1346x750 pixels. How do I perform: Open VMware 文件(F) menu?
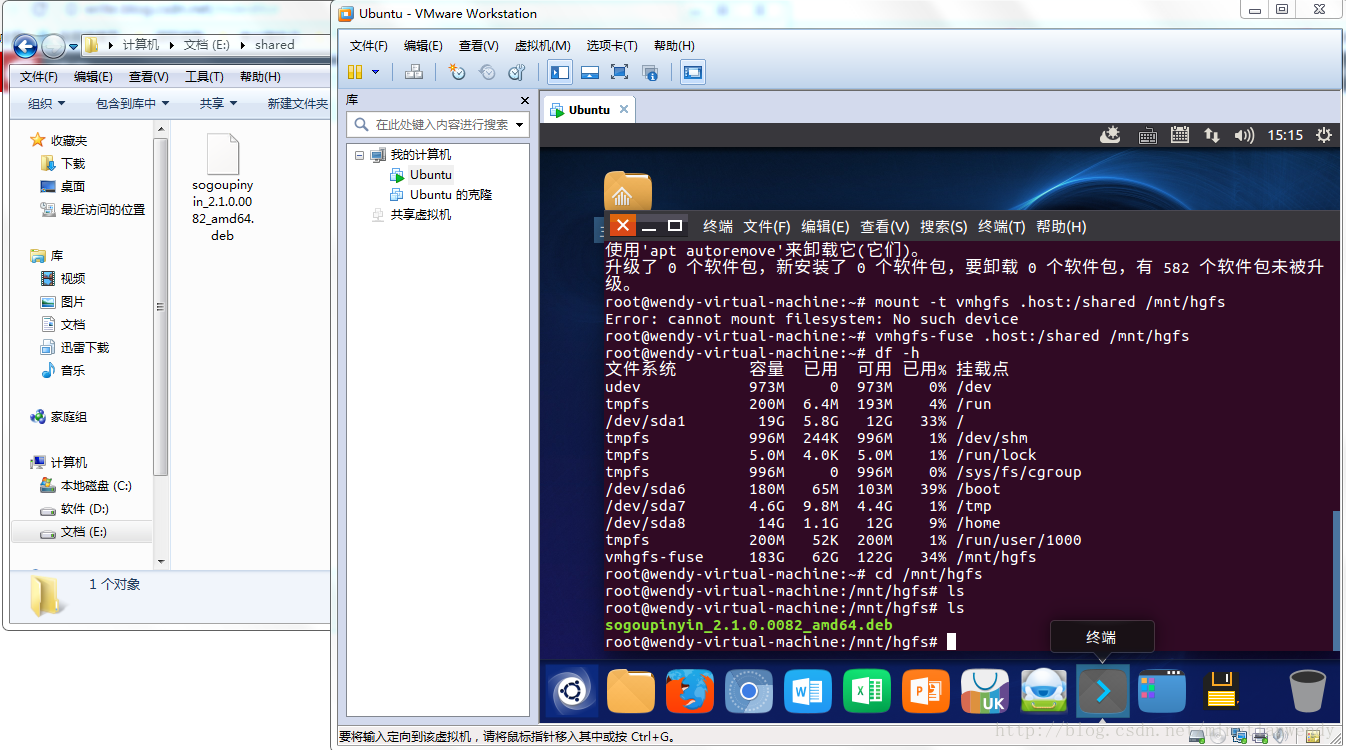pyautogui.click(x=368, y=46)
